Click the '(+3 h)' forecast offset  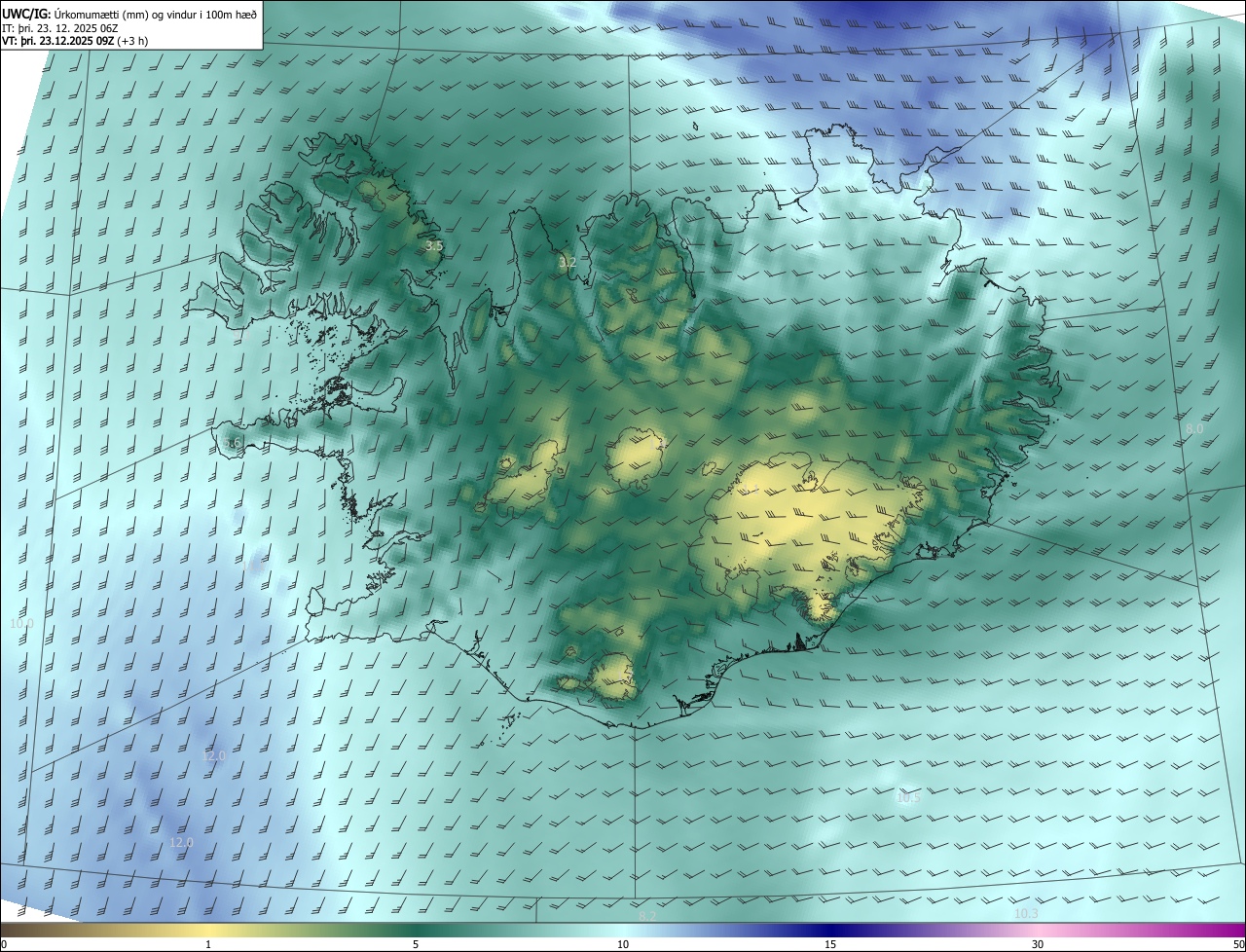click(x=132, y=42)
